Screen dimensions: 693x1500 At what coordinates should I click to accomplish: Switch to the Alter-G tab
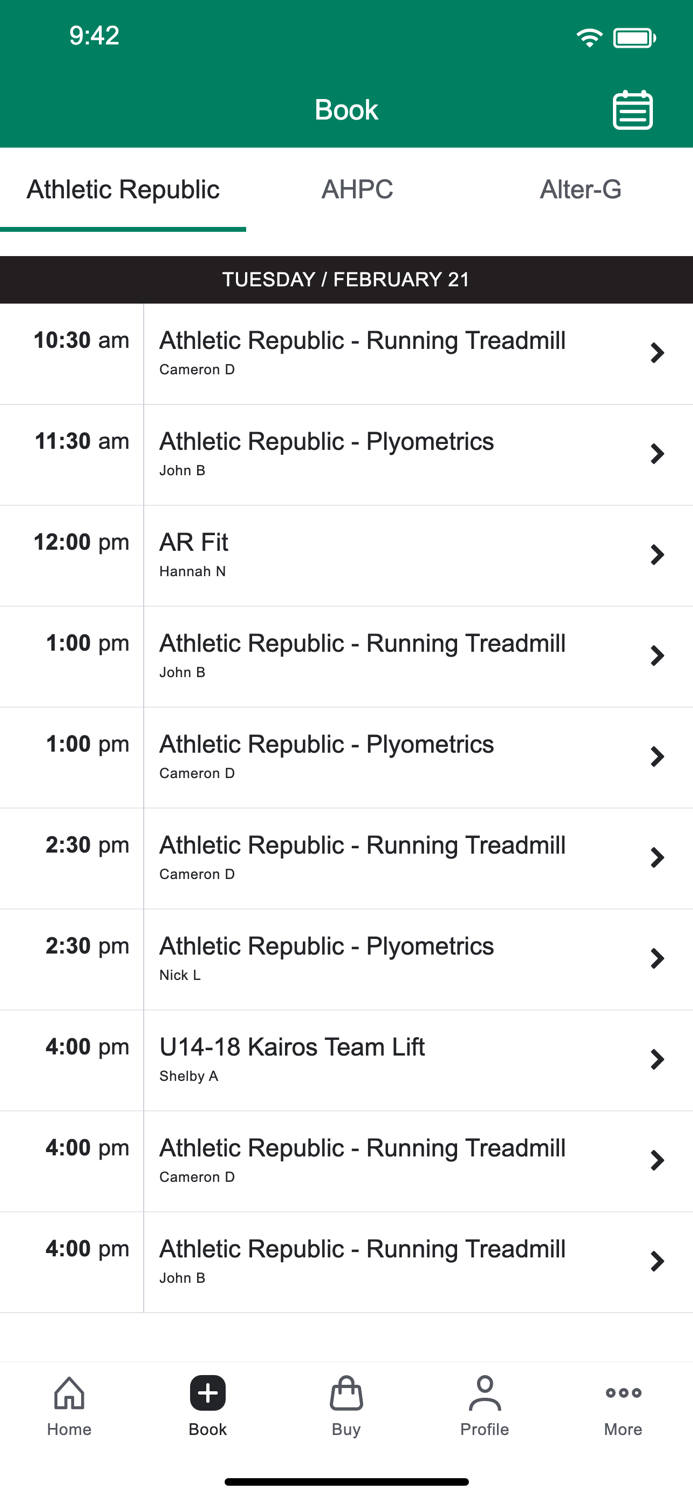(x=581, y=190)
